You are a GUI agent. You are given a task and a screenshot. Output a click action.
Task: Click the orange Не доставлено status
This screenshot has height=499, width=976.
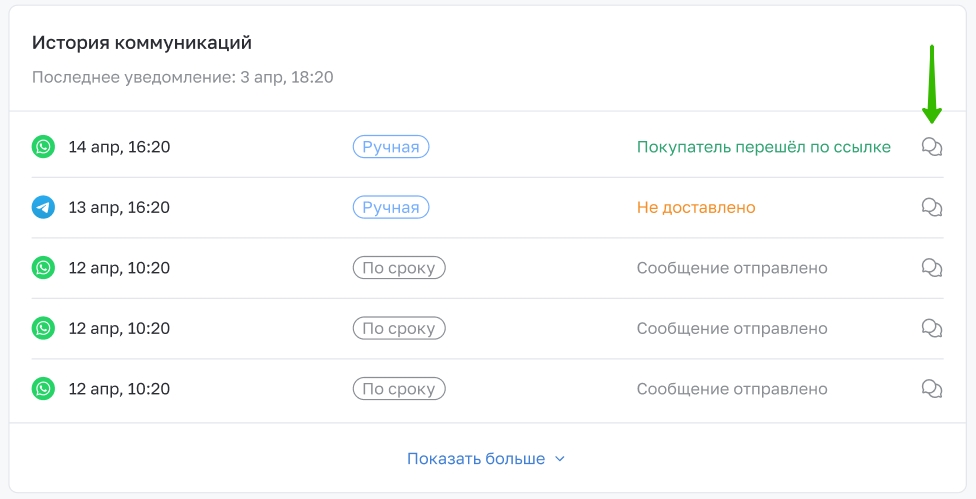696,207
